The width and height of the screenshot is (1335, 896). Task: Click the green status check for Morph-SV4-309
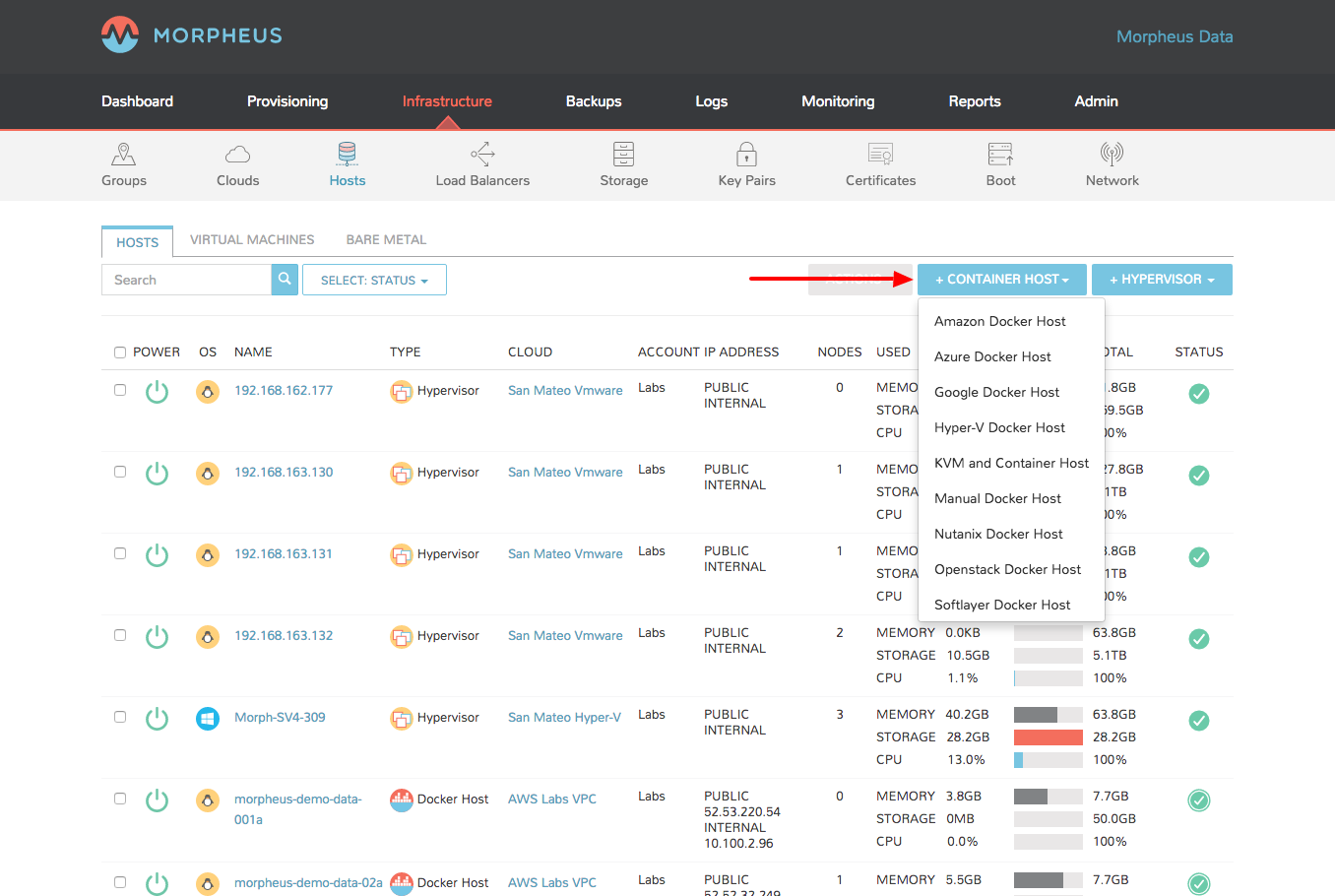1199,721
